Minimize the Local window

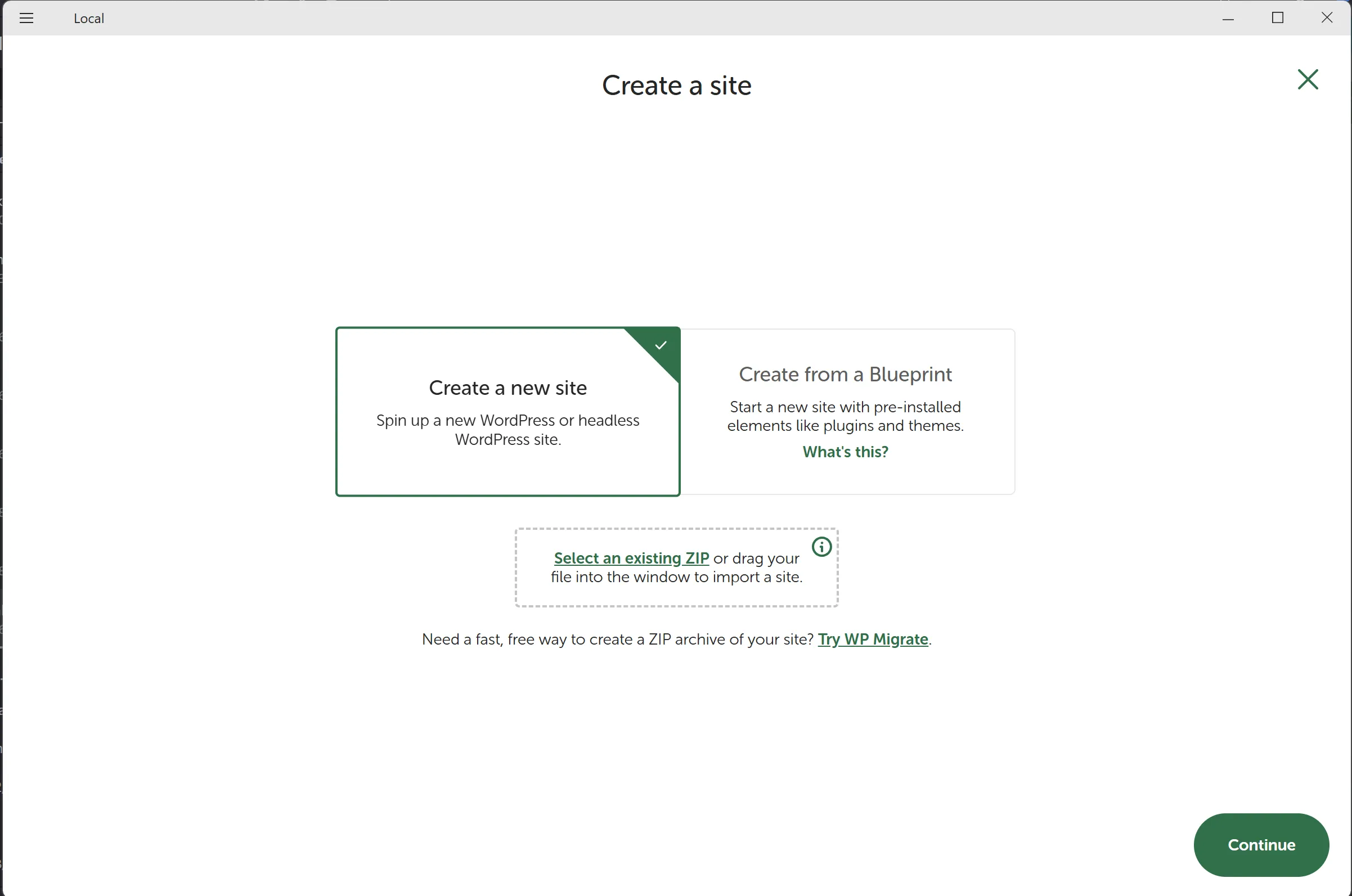point(1228,19)
